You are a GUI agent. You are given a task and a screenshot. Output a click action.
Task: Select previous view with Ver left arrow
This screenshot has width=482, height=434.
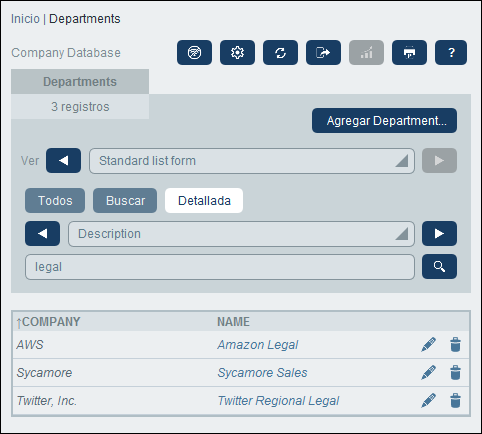pyautogui.click(x=63, y=161)
